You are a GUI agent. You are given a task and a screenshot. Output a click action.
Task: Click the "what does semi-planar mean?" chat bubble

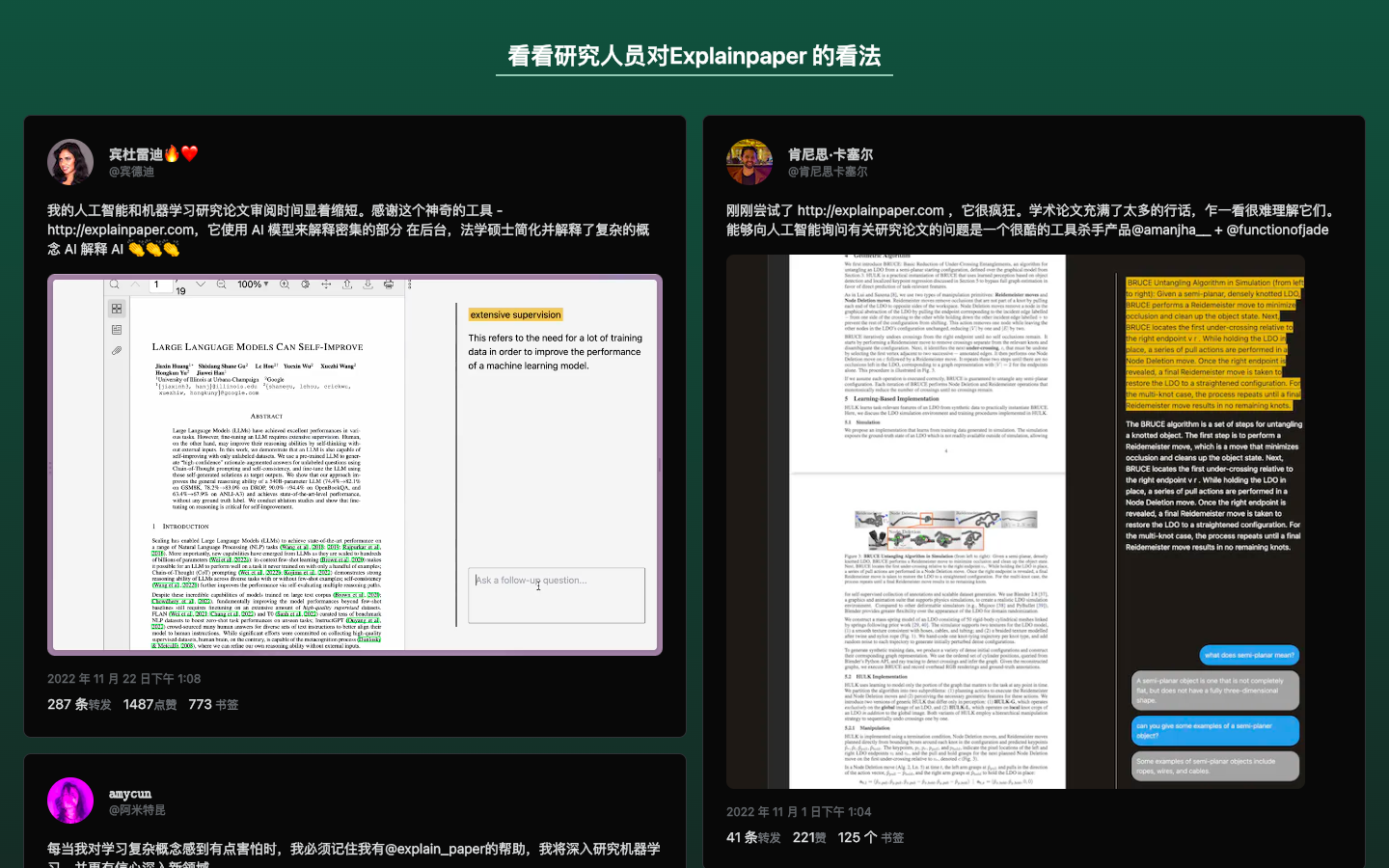[x=1249, y=655]
